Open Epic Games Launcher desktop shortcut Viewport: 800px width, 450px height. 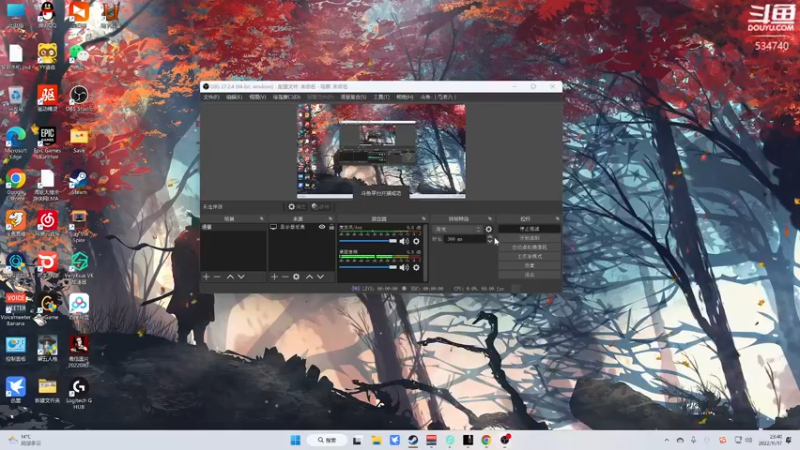point(47,142)
